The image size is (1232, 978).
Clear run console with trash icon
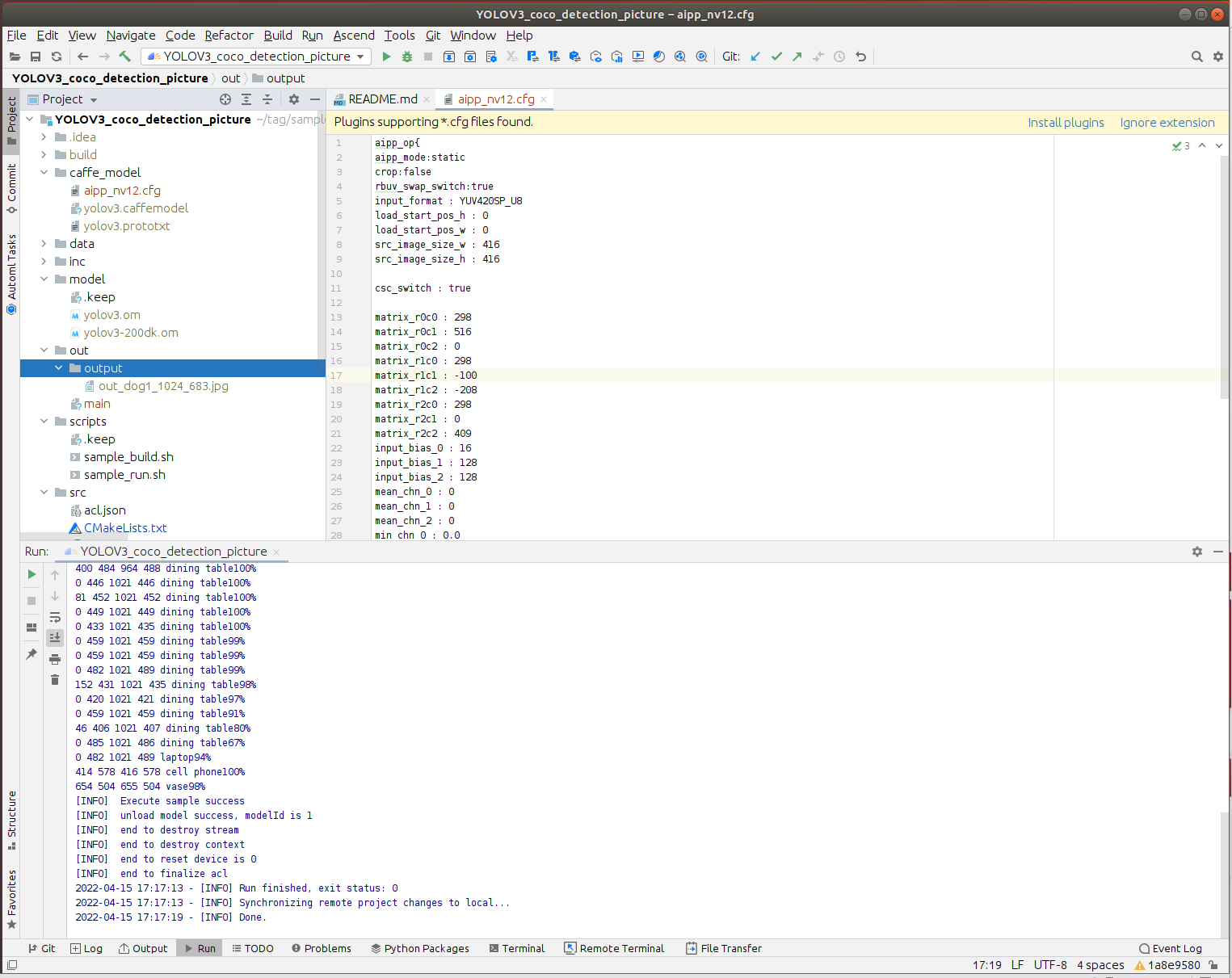click(55, 680)
